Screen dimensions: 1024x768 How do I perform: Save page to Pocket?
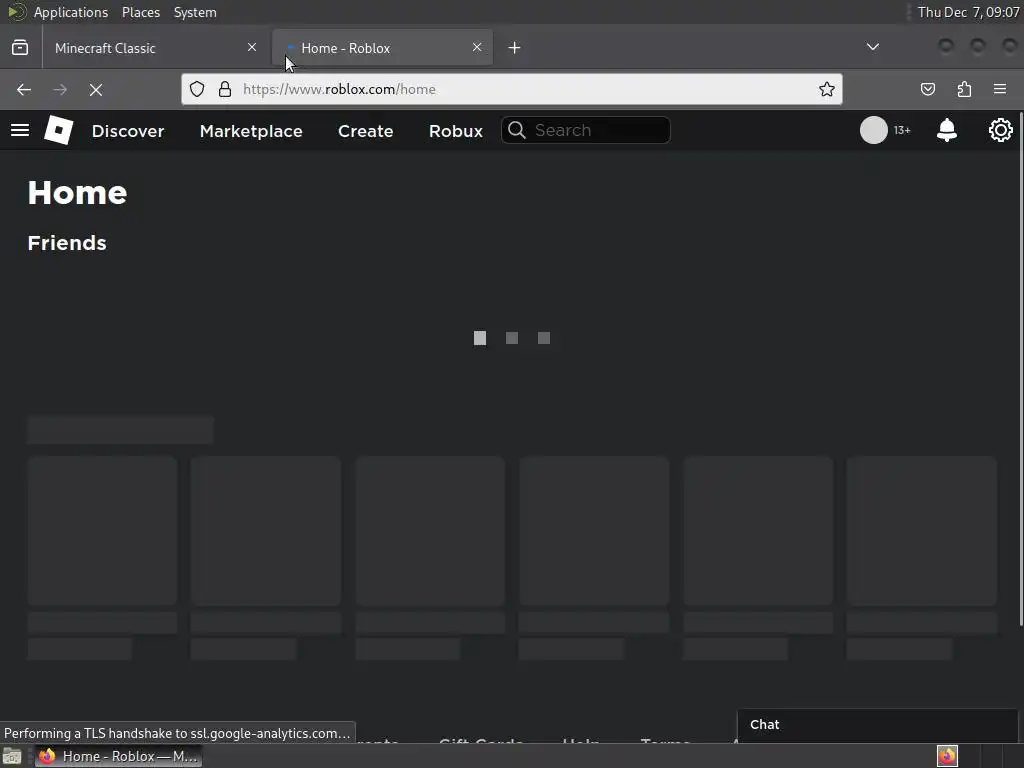tap(927, 89)
